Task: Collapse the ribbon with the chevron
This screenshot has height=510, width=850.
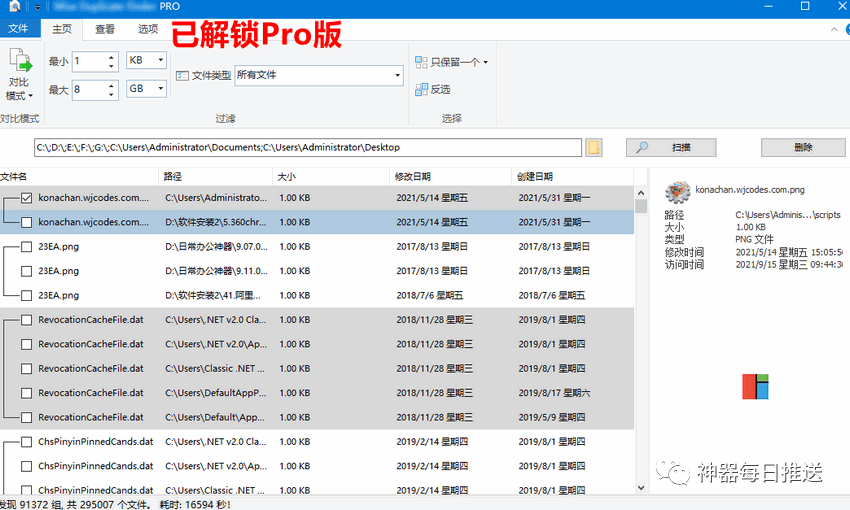Action: tap(834, 29)
